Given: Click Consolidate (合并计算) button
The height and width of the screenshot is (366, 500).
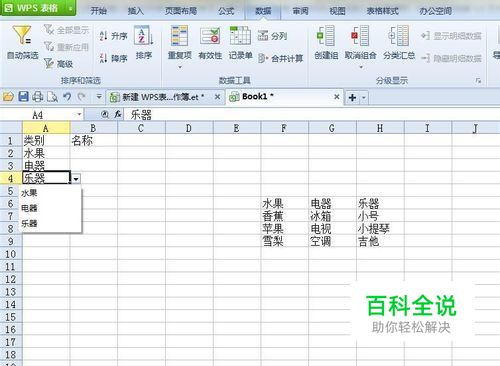Looking at the screenshot, I should pyautogui.click(x=280, y=59).
